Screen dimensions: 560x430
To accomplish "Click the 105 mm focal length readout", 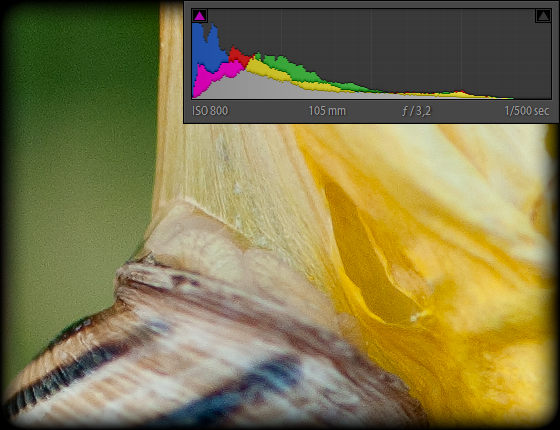I will (327, 111).
